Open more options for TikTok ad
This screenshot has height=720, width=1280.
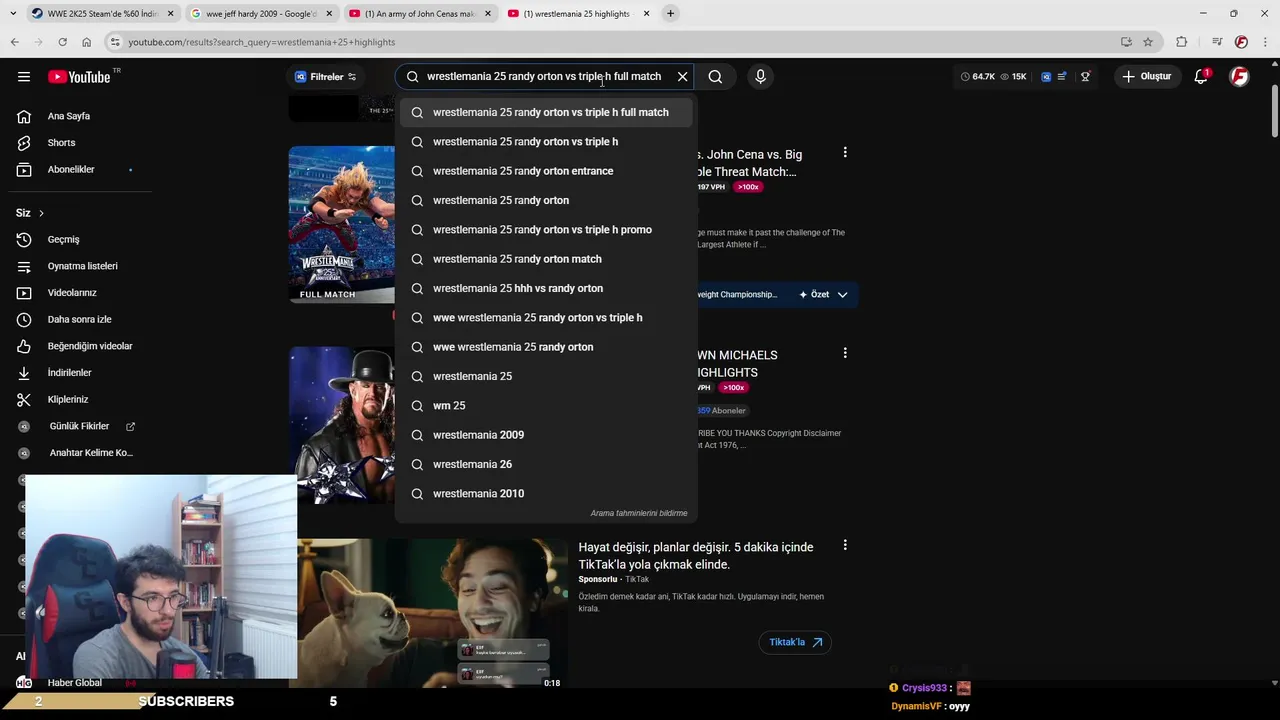[x=845, y=545]
